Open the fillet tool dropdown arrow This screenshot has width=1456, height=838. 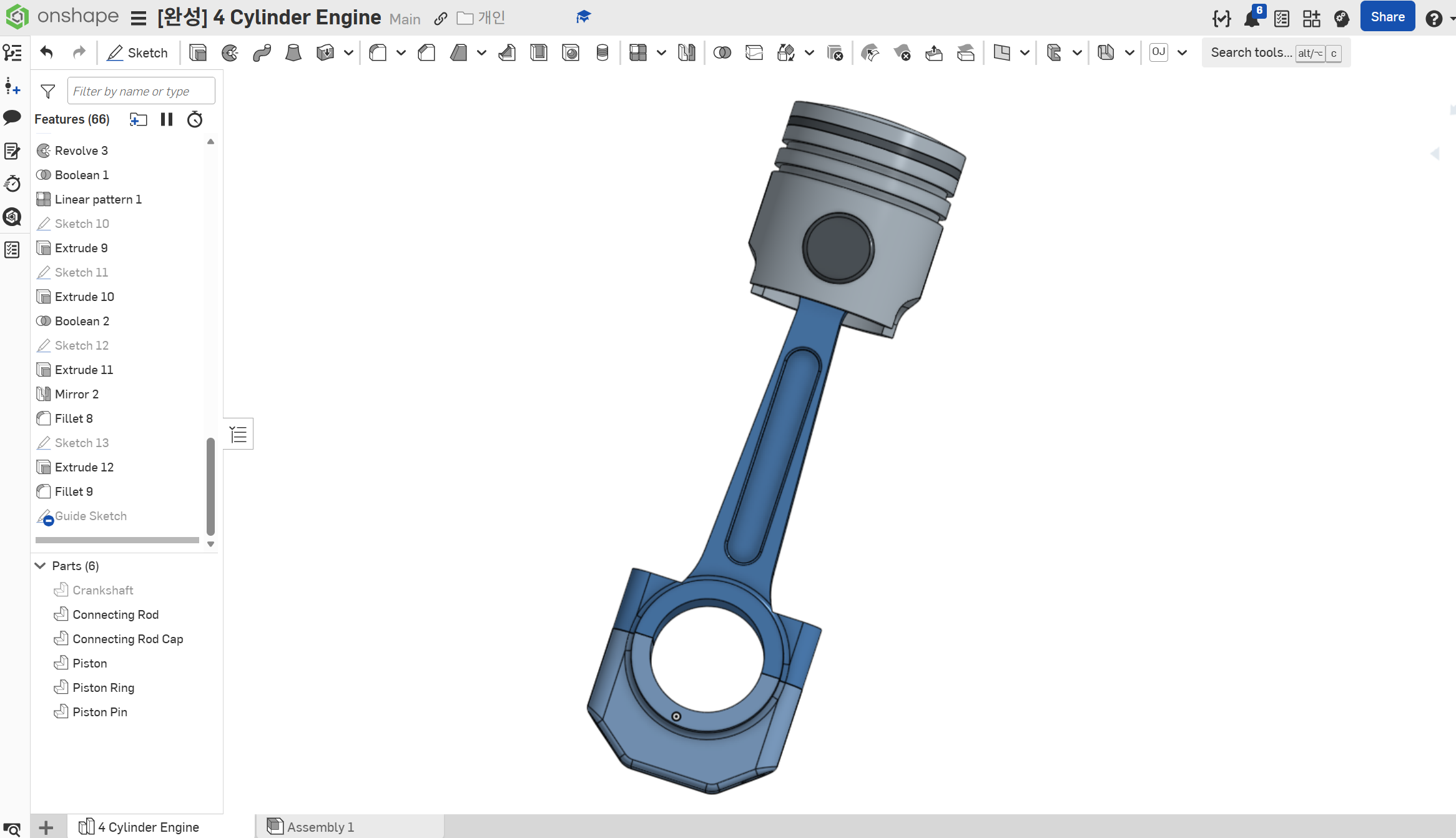coord(401,53)
